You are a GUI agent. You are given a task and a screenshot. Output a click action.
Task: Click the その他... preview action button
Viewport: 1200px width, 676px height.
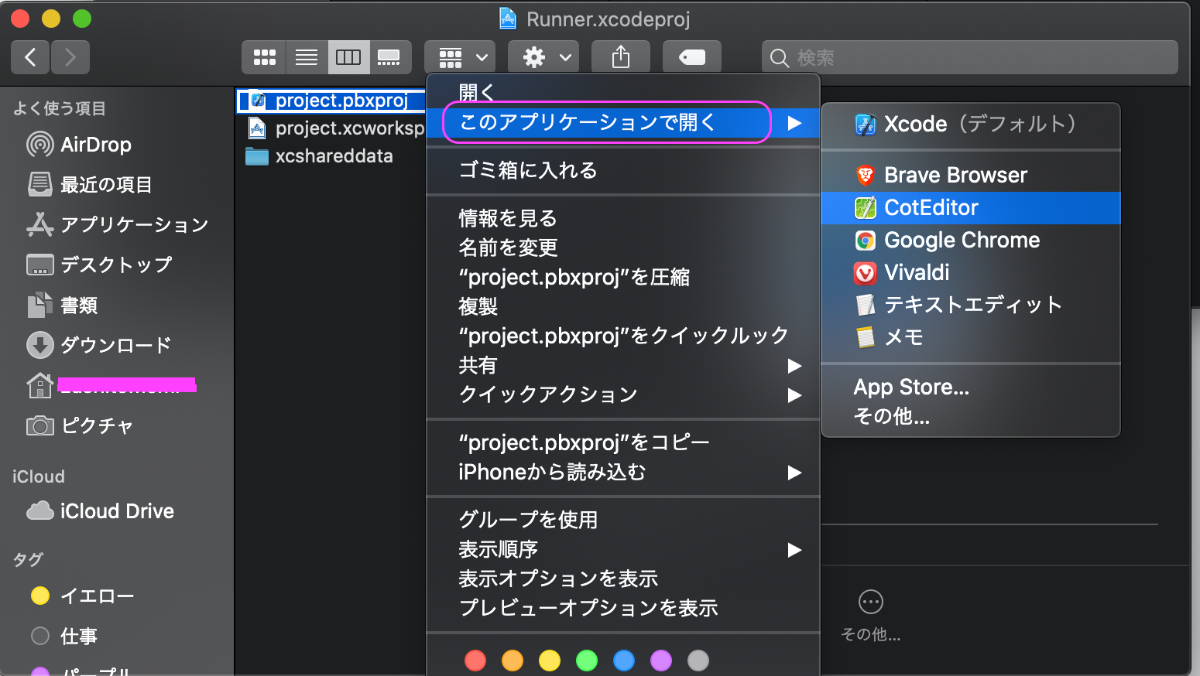click(x=870, y=614)
